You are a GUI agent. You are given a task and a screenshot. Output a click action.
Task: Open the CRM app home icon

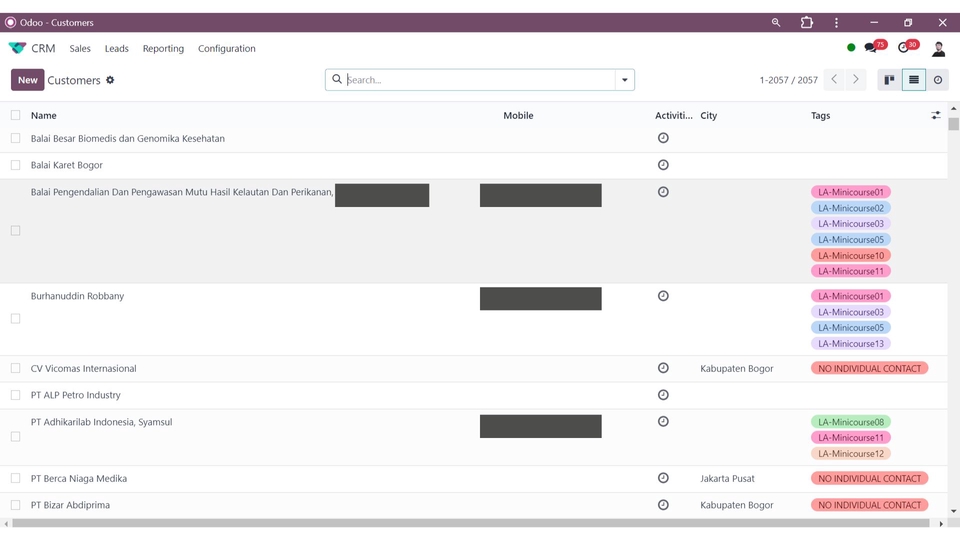coord(17,48)
